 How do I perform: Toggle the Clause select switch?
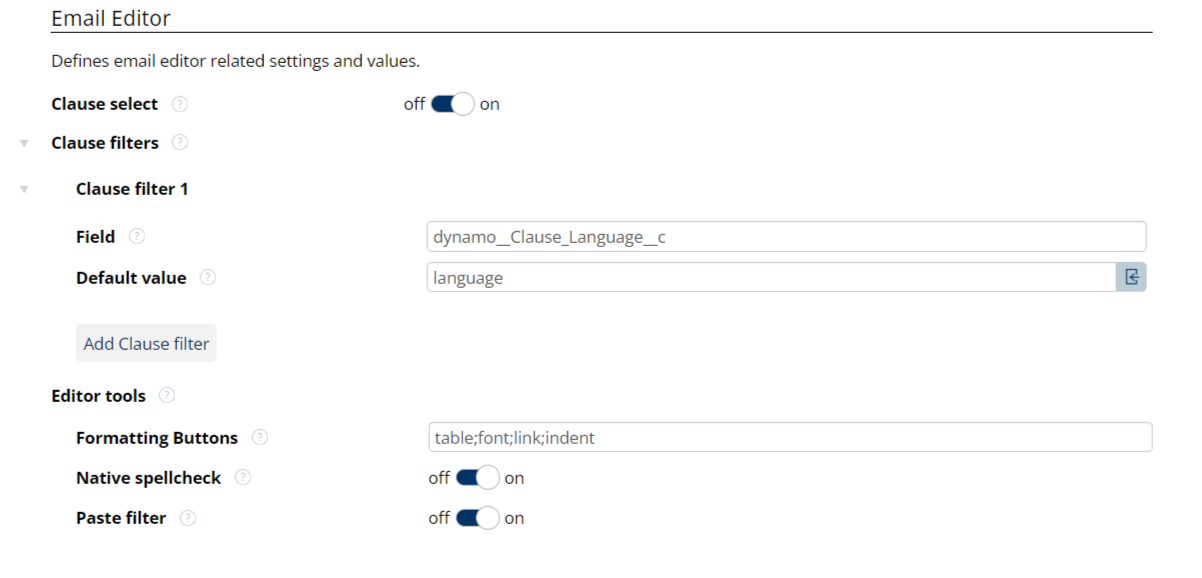click(452, 104)
